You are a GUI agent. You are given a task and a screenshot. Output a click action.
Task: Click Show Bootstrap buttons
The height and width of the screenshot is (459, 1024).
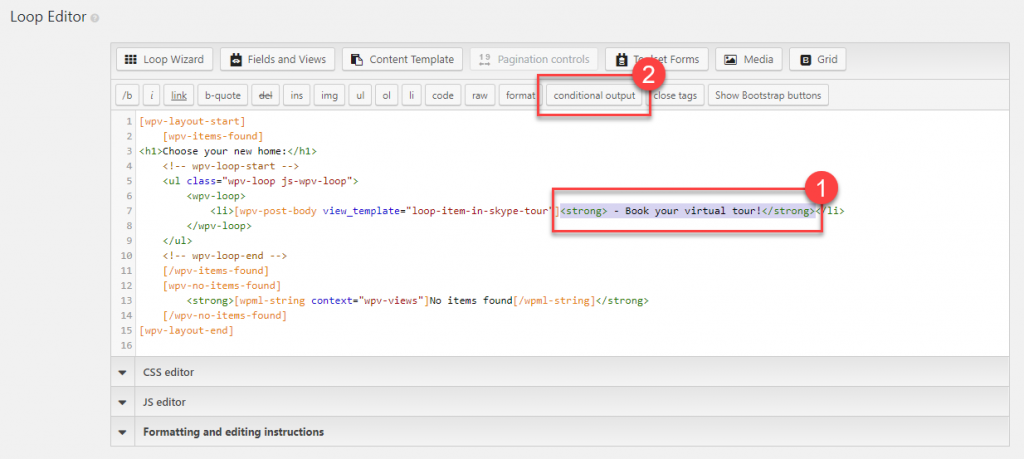[768, 95]
